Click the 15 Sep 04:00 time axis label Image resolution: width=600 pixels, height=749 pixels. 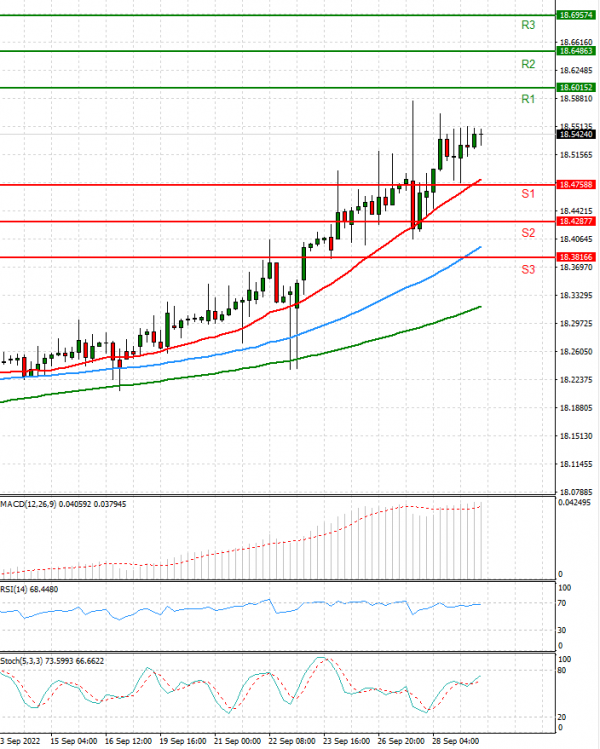coord(74,741)
